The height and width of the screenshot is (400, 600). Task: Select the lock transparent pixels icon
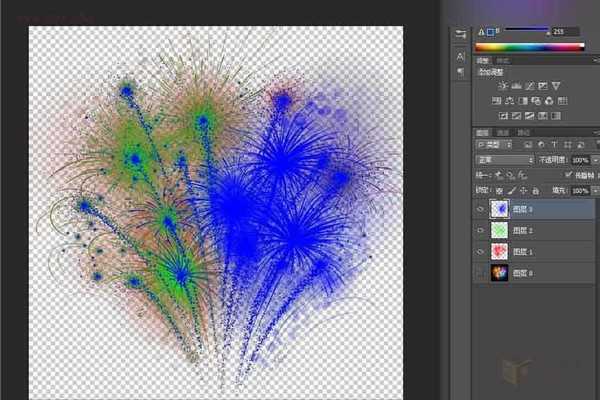pyautogui.click(x=499, y=190)
